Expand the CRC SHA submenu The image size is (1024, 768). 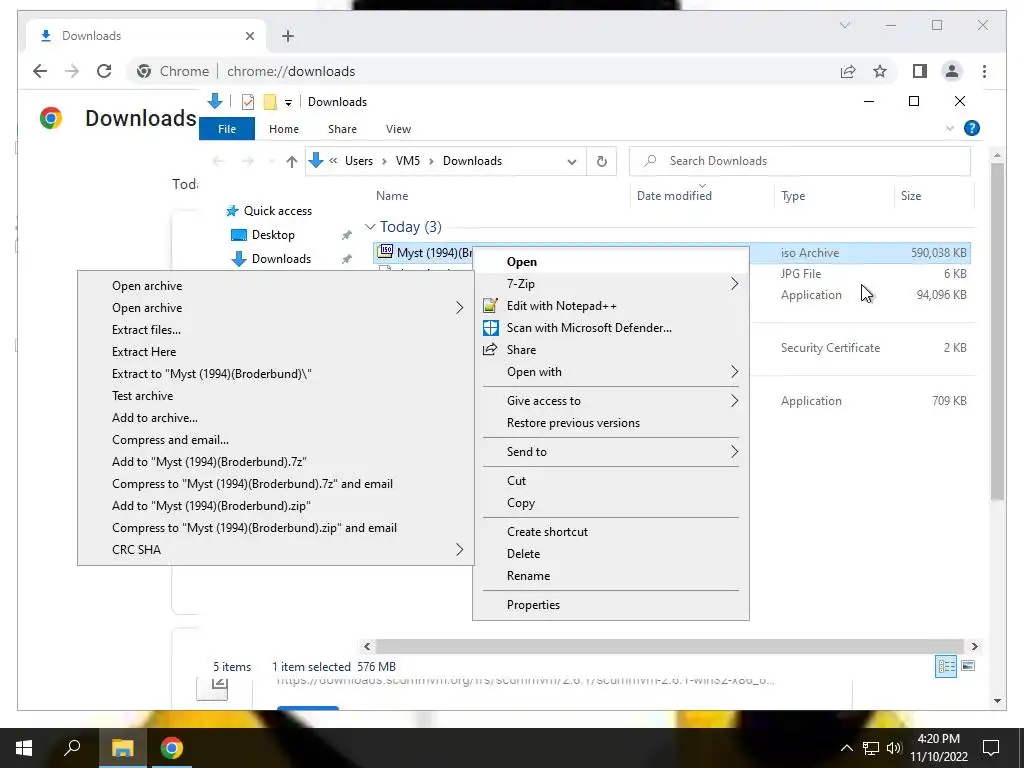point(276,550)
